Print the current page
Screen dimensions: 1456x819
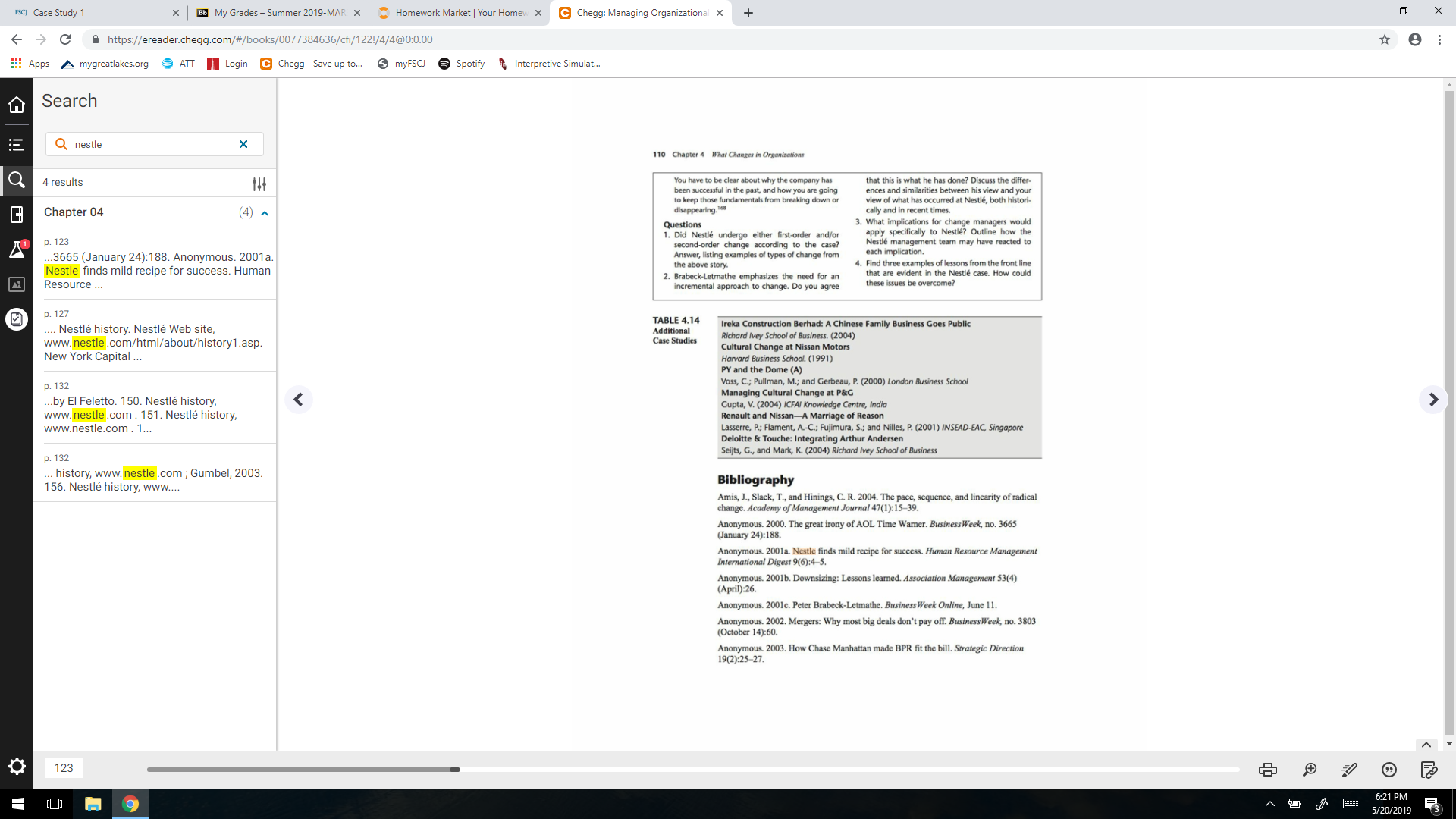click(x=1268, y=770)
